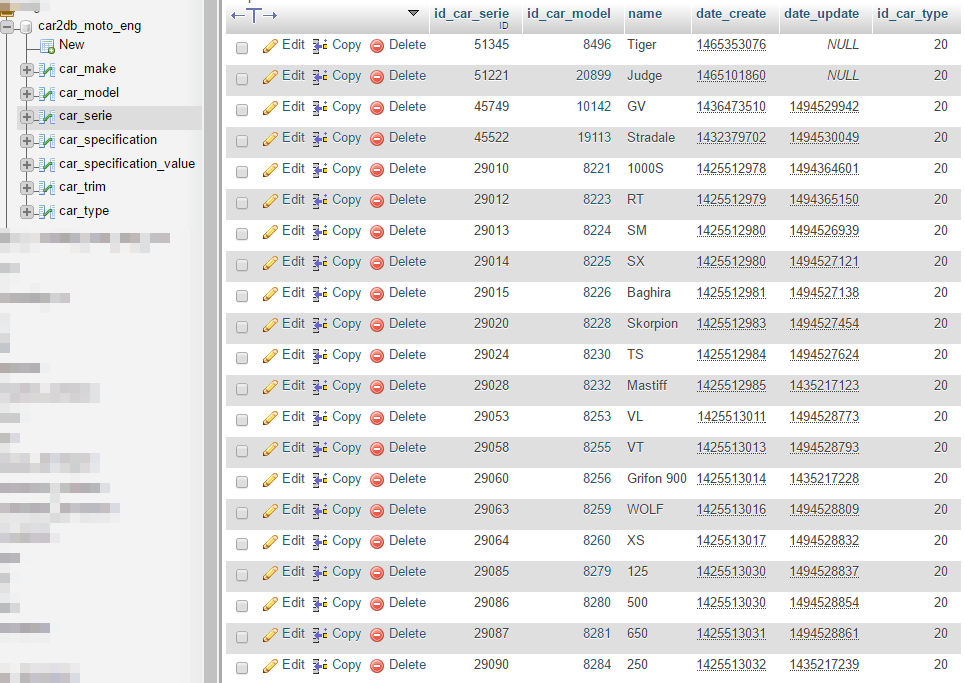Click the pencil Edit icon for Tiger row
965x683 pixels.
(x=270, y=46)
